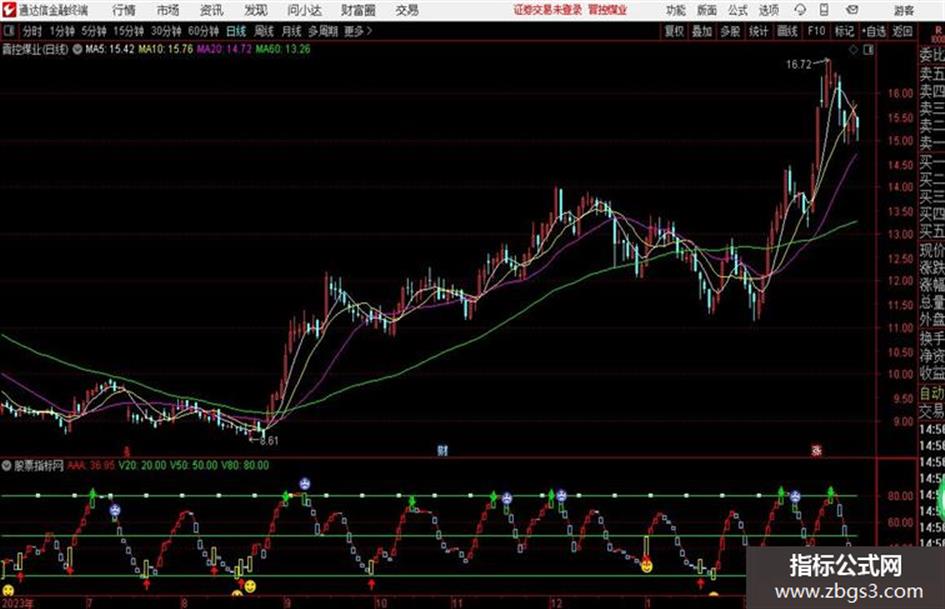
Task: Open the 版面 menu
Action: pos(707,10)
